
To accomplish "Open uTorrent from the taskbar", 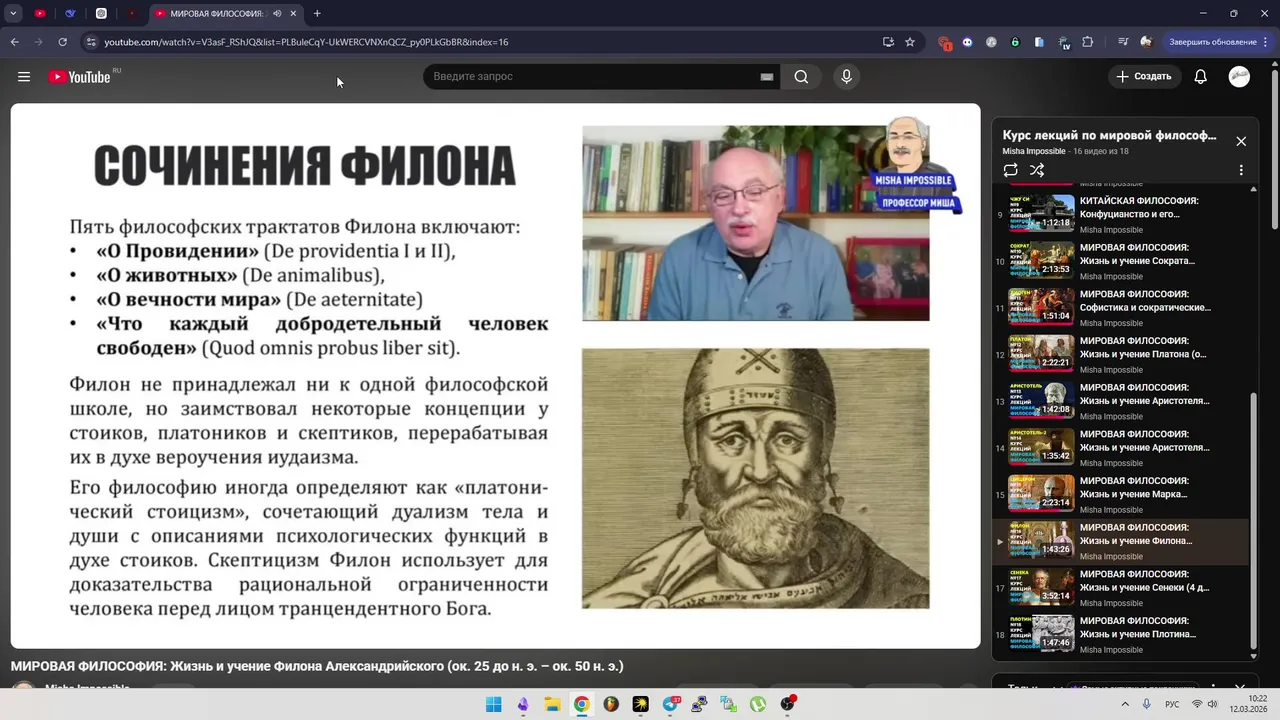I will [x=758, y=704].
